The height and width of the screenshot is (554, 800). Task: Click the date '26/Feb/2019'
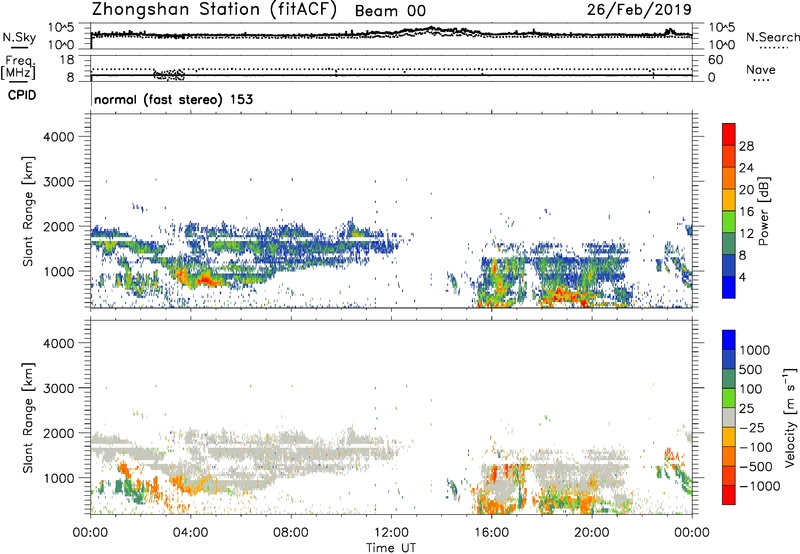click(639, 10)
